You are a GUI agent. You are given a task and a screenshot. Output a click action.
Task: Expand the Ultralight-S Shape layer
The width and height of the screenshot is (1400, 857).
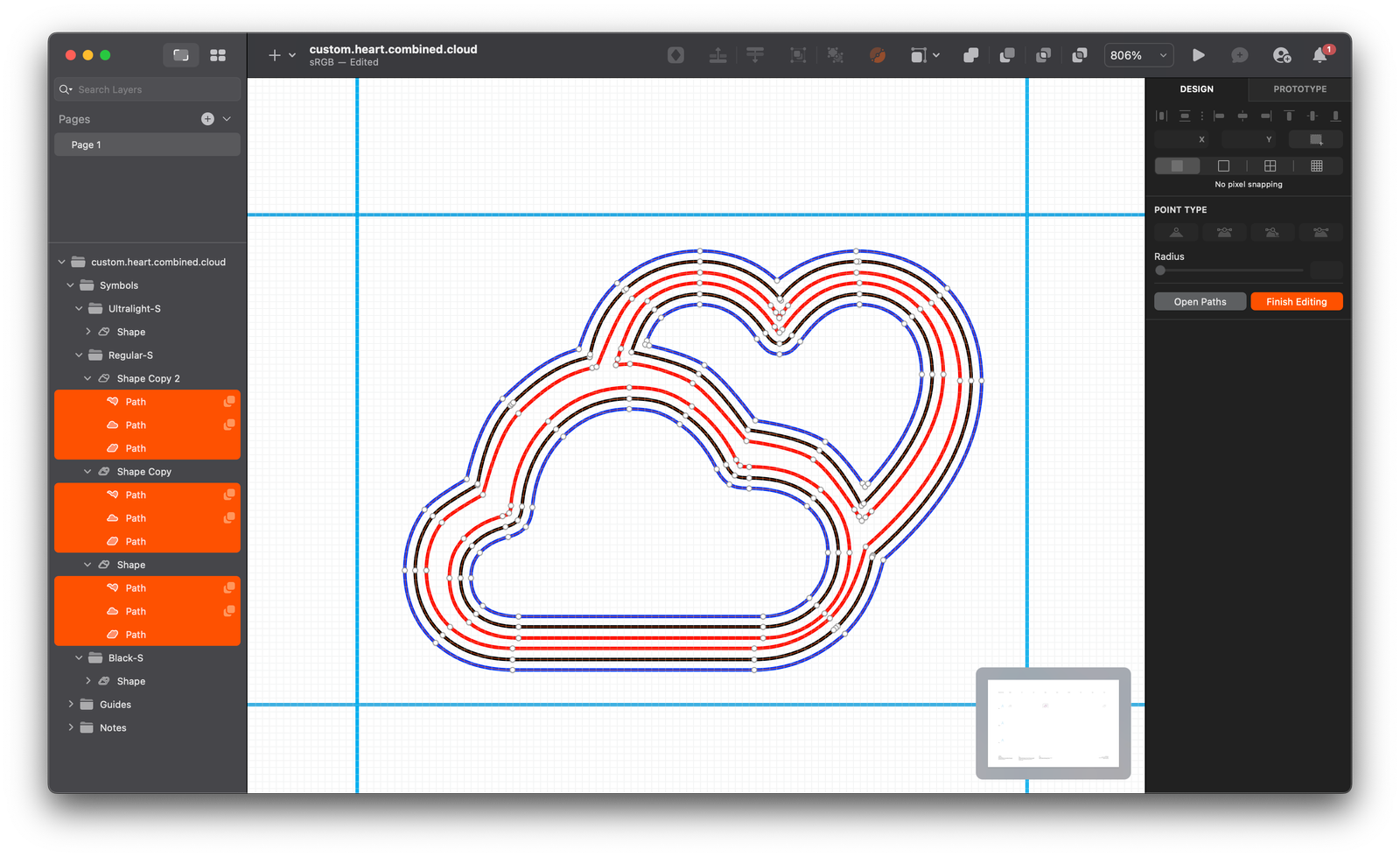coord(87,331)
